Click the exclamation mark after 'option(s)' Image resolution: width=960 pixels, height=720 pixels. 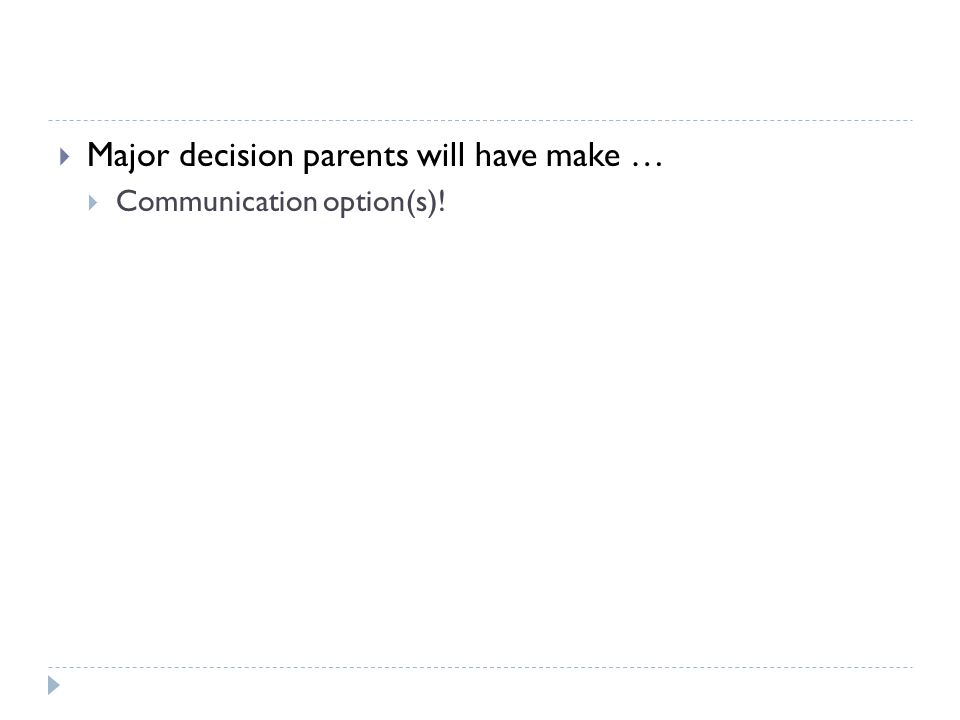point(441,201)
